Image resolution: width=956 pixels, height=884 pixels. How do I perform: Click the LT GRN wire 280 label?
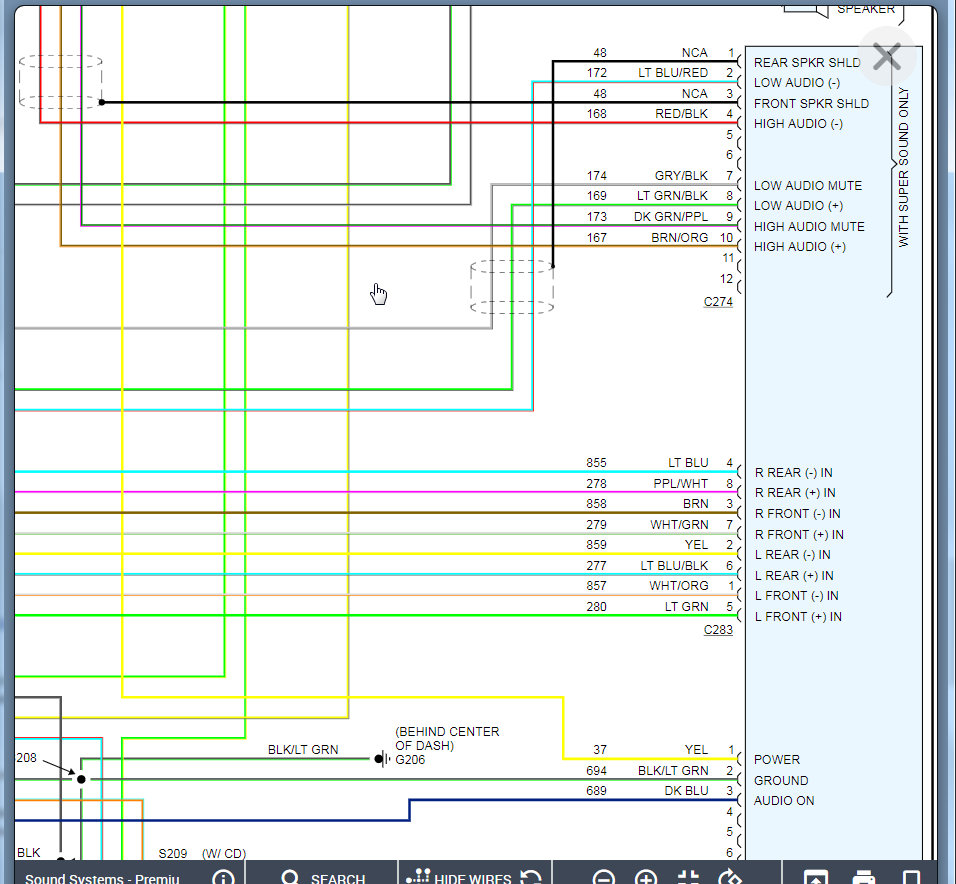tap(688, 607)
